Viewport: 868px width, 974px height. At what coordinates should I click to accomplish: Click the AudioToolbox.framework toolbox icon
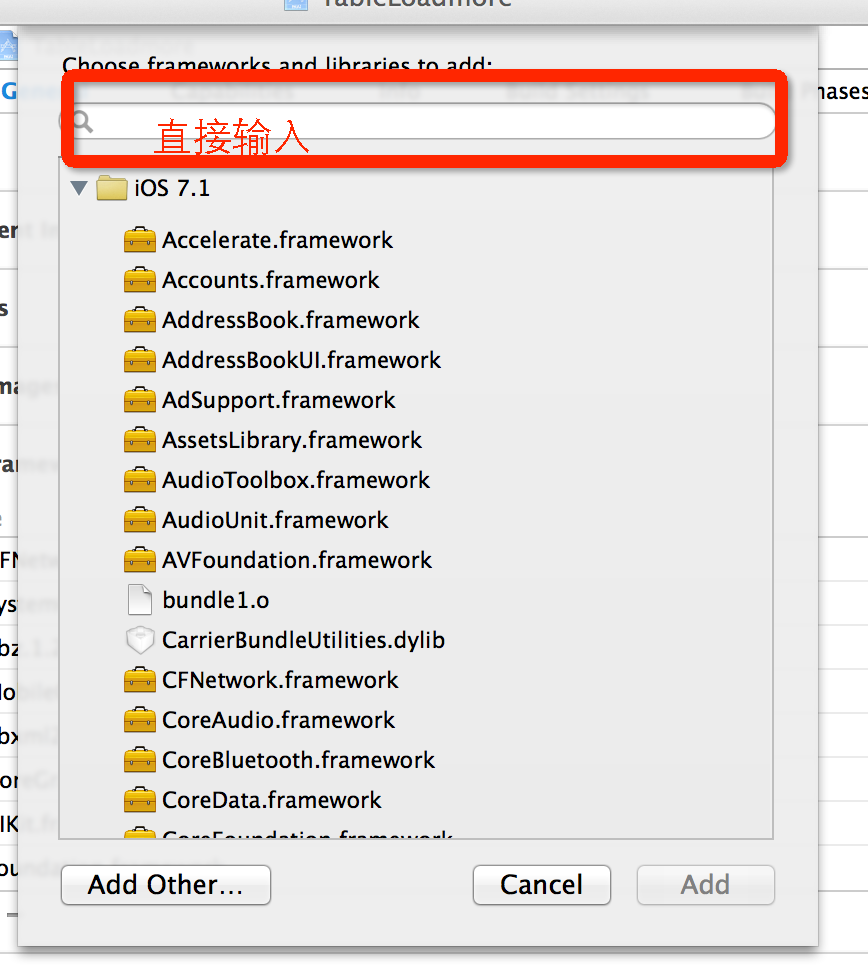coord(140,480)
